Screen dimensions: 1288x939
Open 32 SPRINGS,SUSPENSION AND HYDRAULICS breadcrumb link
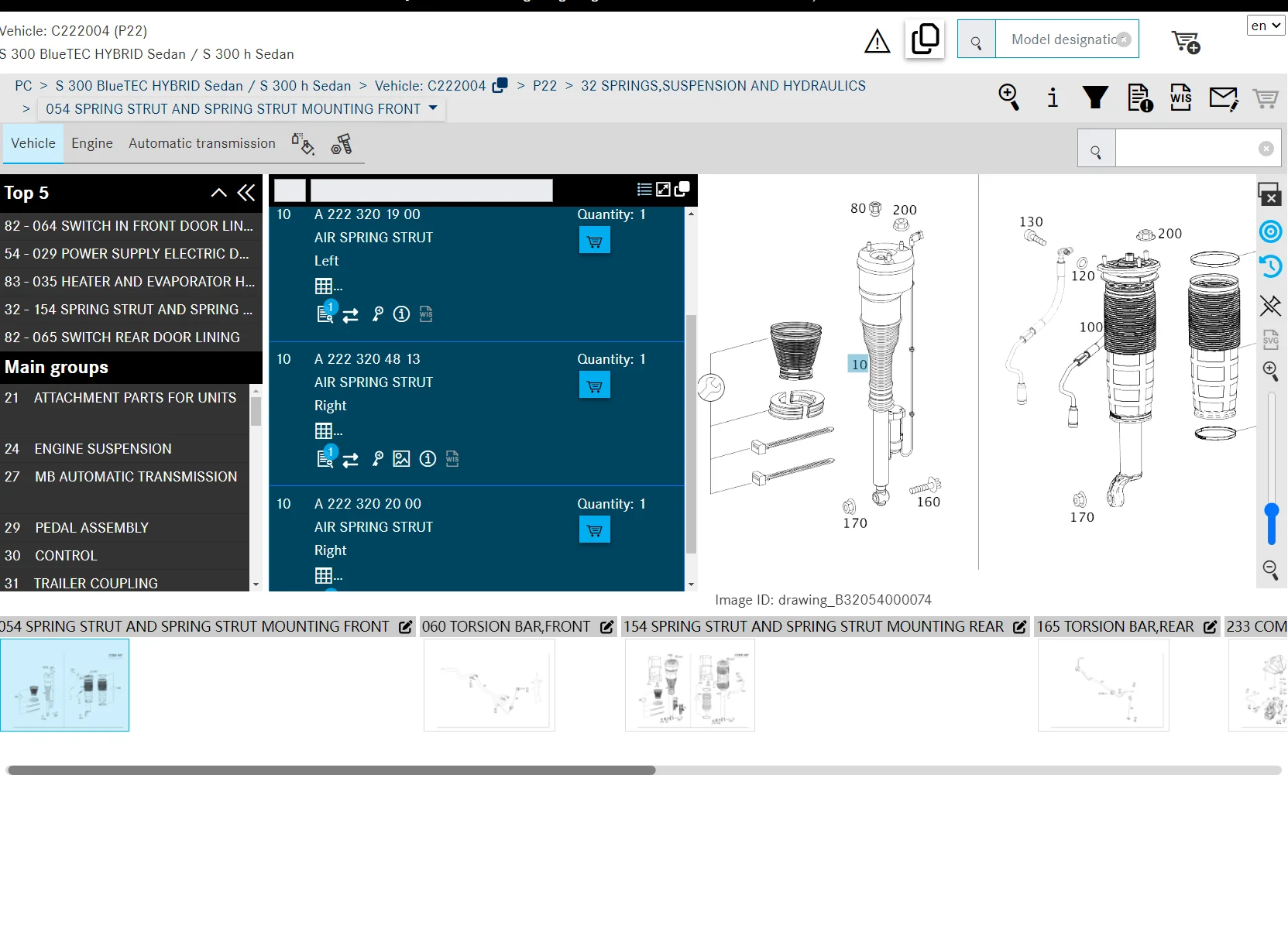point(723,86)
